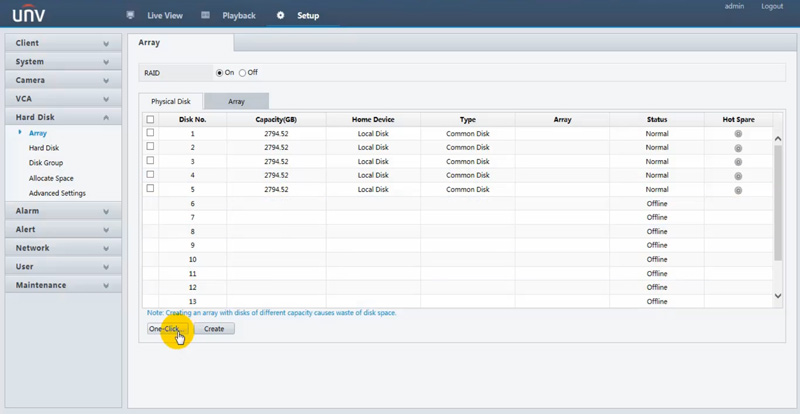Expand the Alarm sidebar section
The image size is (800, 414).
[63, 211]
